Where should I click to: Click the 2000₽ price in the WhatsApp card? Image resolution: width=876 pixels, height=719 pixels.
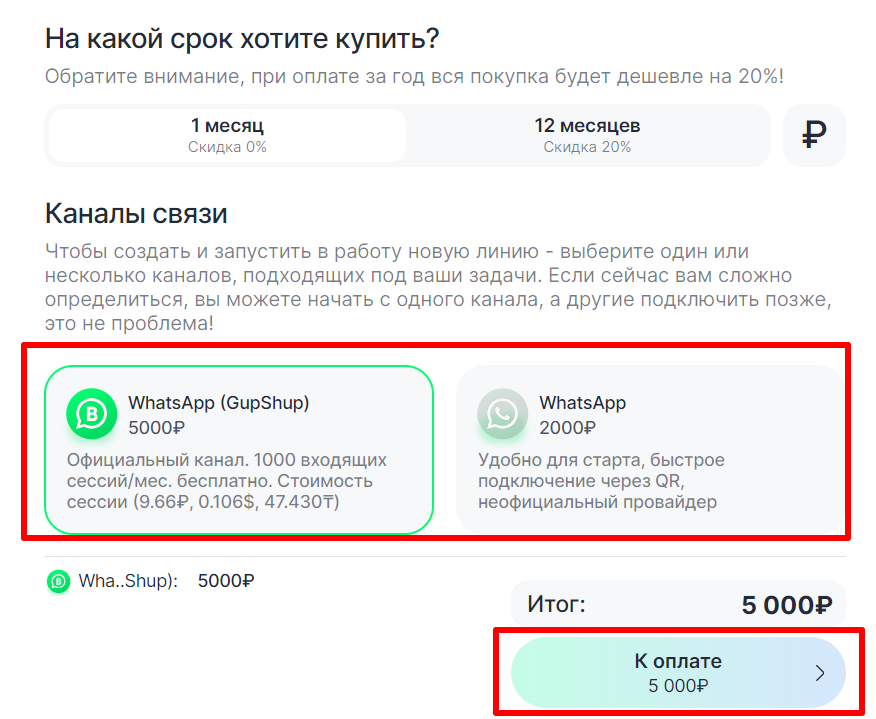coord(568,428)
